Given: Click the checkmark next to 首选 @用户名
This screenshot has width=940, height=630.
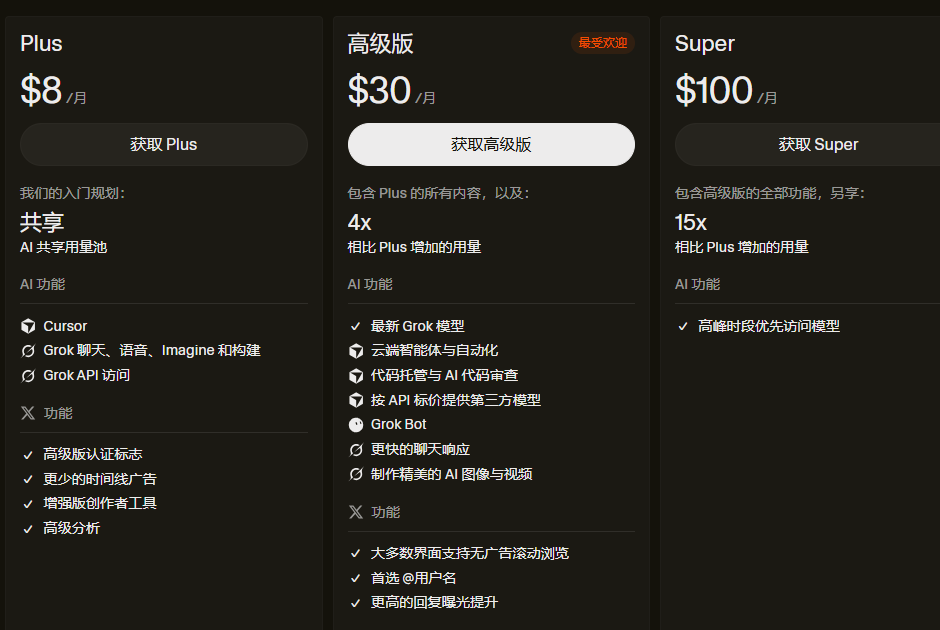Looking at the screenshot, I should 355,578.
